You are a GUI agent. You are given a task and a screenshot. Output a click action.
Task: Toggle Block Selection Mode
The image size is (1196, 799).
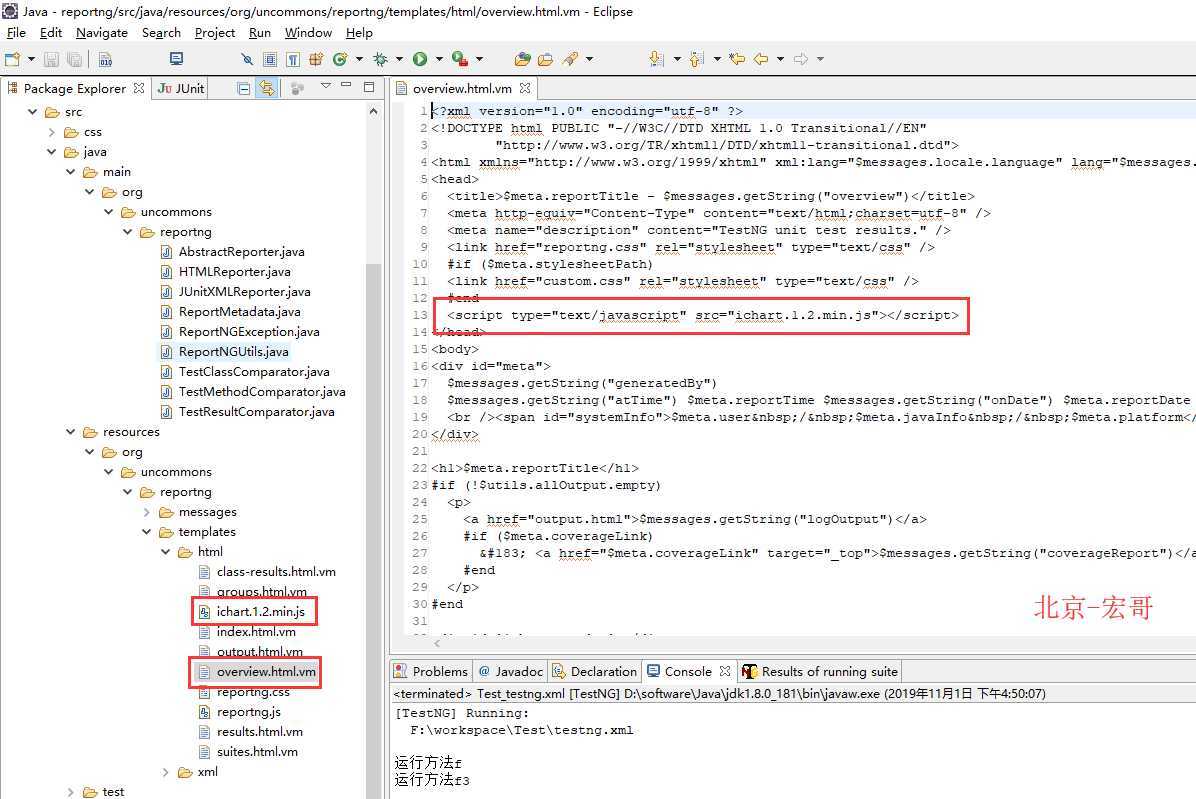pyautogui.click(x=270, y=59)
